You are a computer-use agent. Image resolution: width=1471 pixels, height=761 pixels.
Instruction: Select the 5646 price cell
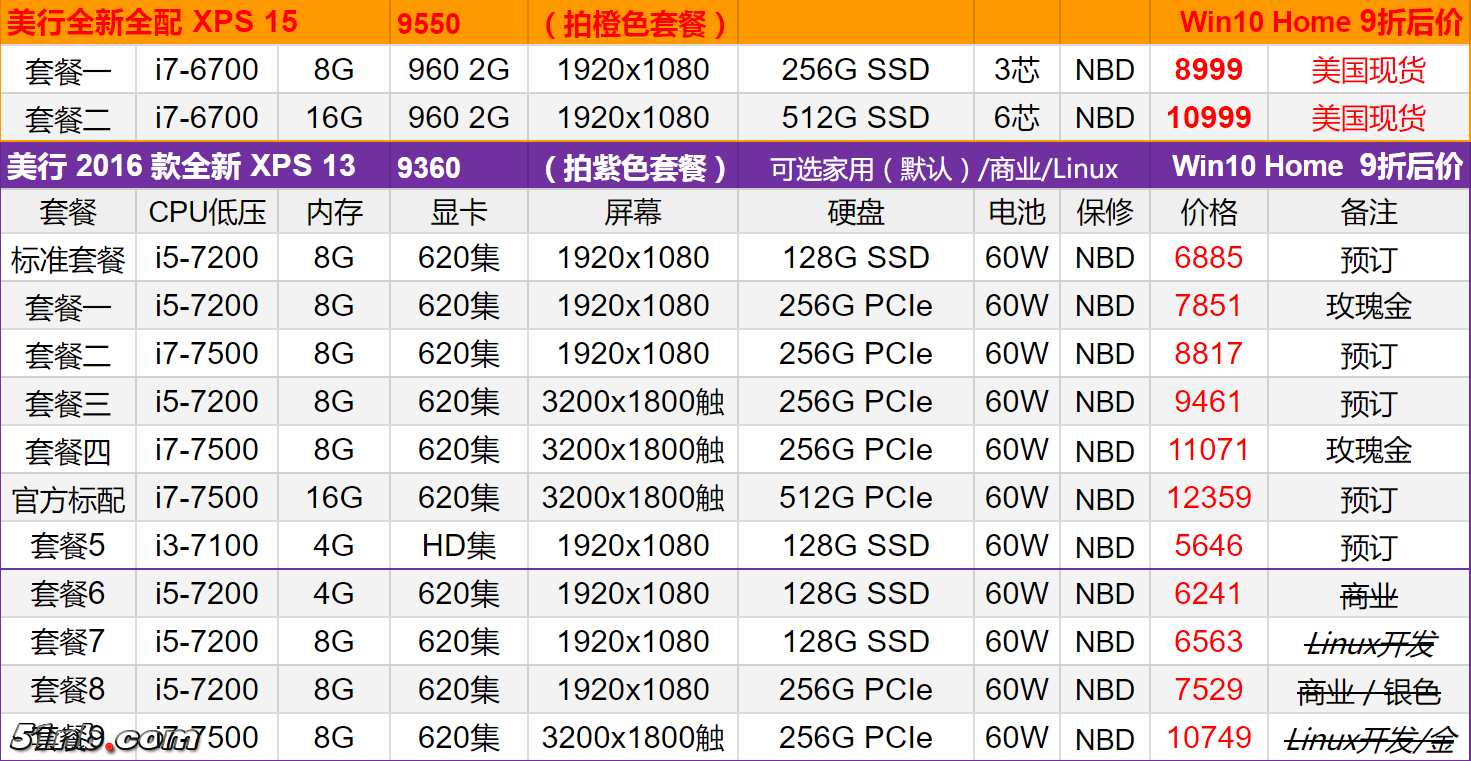click(x=1209, y=546)
